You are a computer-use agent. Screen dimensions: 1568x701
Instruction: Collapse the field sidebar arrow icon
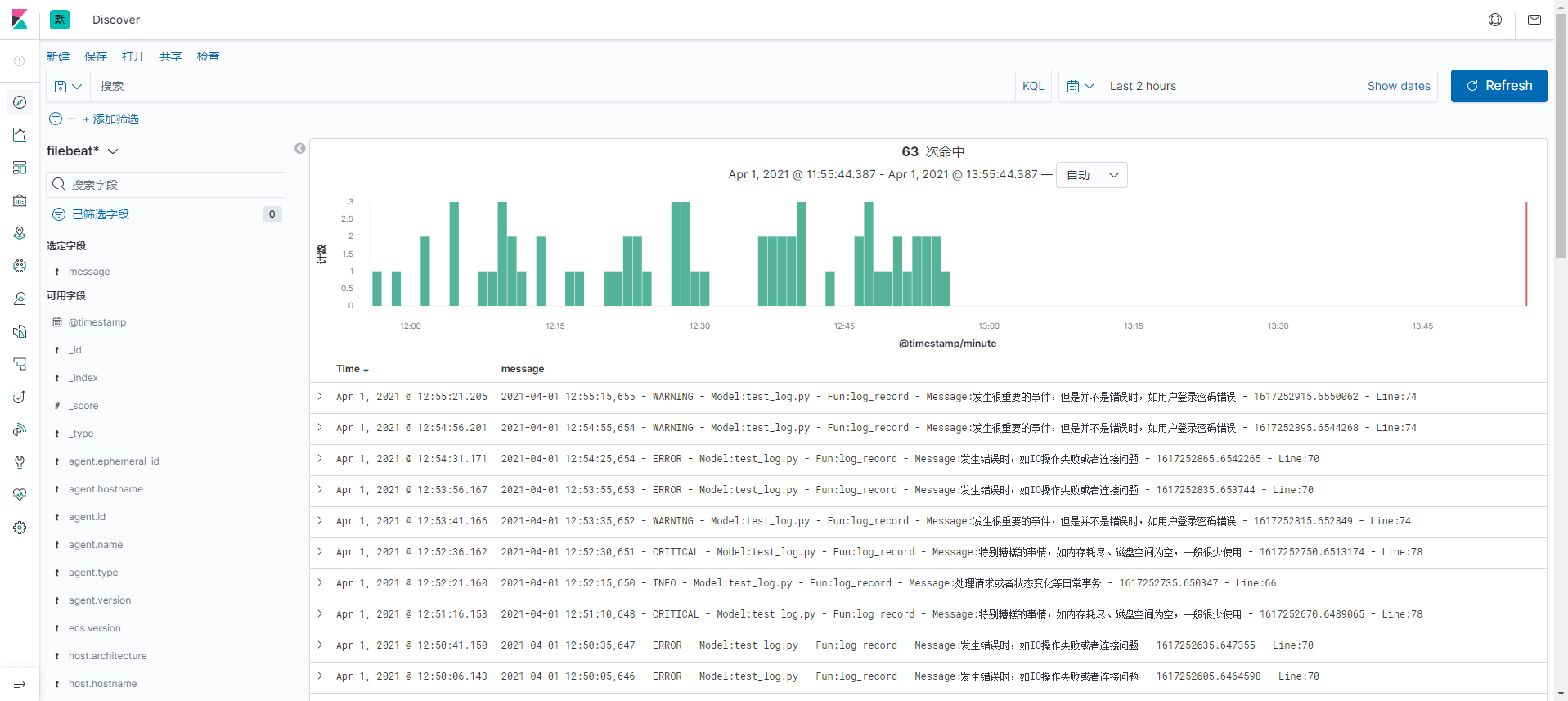click(x=300, y=148)
